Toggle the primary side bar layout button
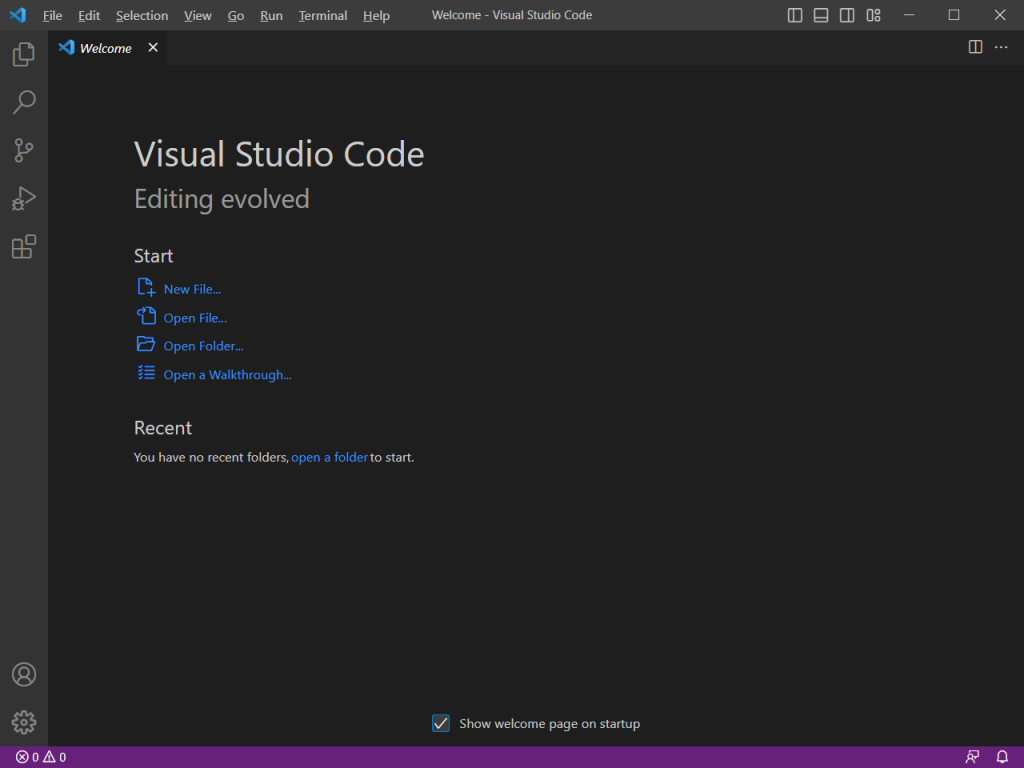The image size is (1024, 768). (795, 15)
